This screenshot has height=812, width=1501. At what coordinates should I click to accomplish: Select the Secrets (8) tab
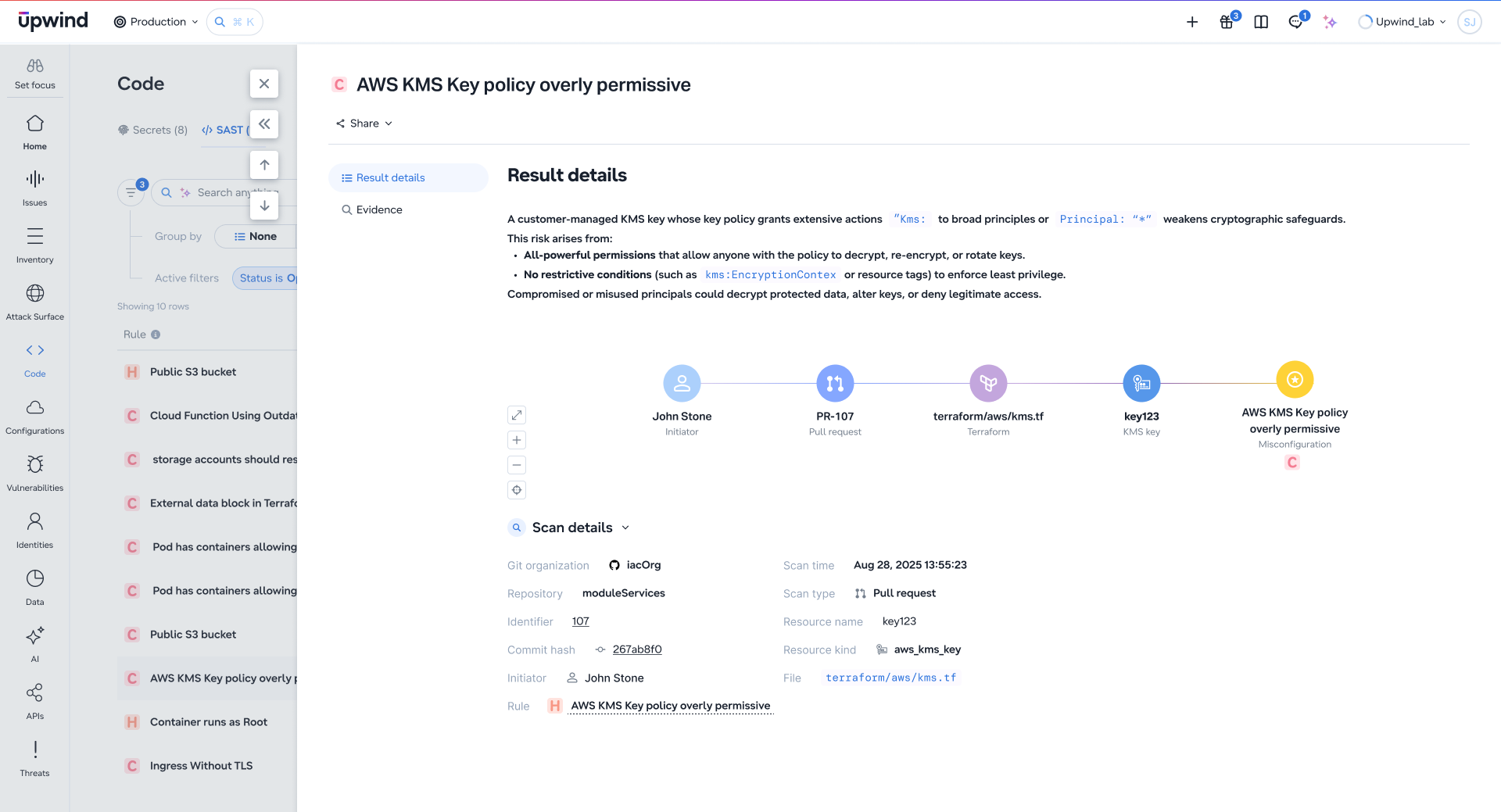point(153,130)
